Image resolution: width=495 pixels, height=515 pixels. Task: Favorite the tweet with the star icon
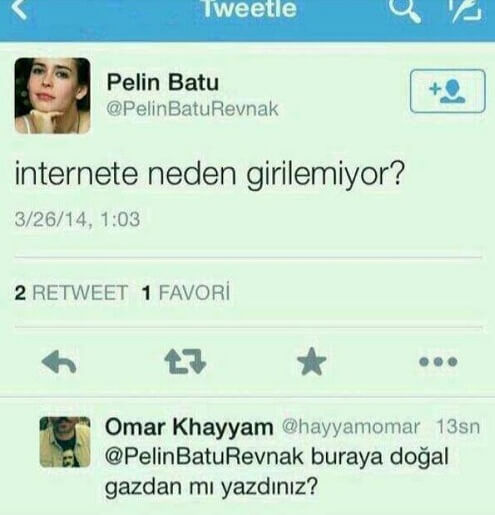pos(311,361)
